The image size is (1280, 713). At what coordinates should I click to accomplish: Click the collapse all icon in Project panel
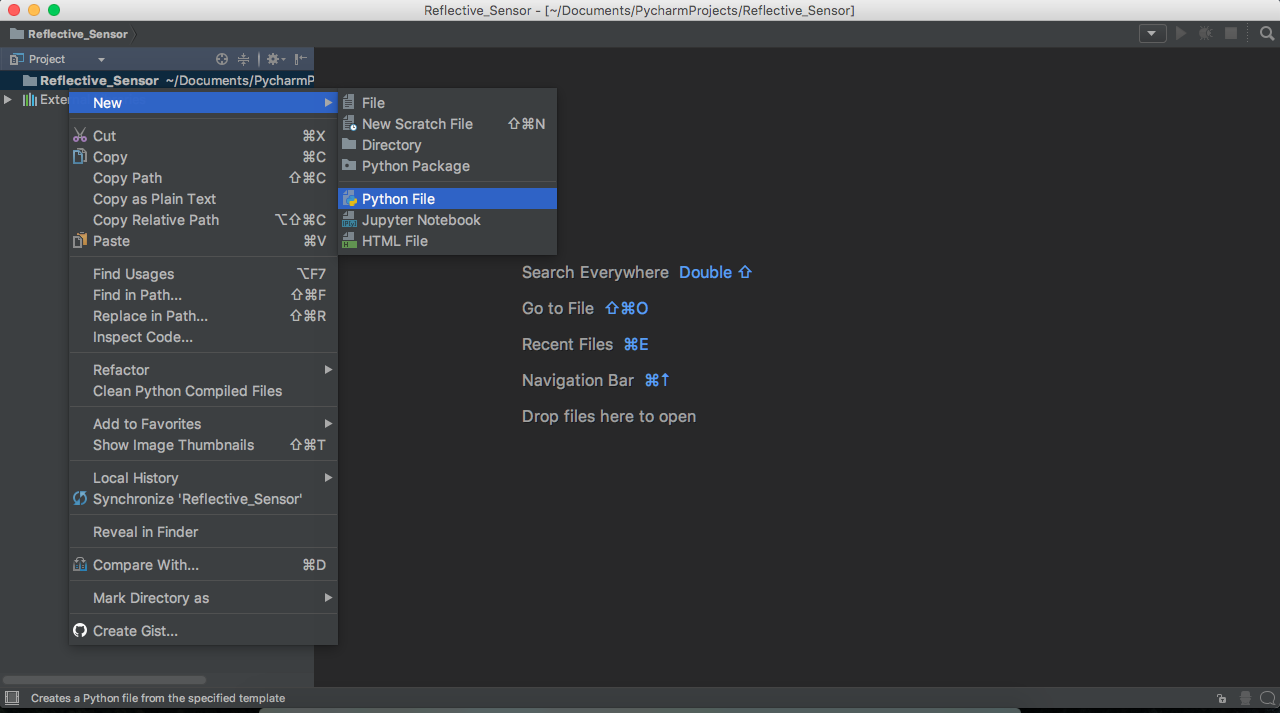(243, 59)
